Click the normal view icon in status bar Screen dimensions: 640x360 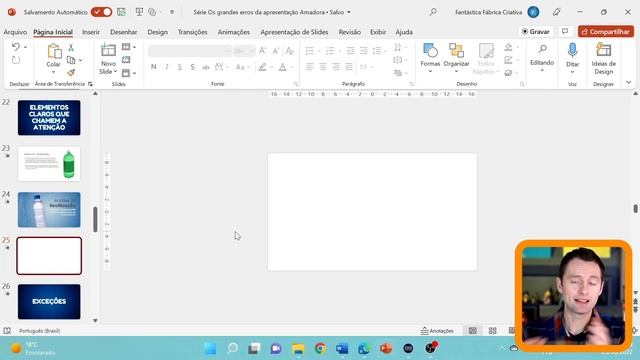(473, 331)
